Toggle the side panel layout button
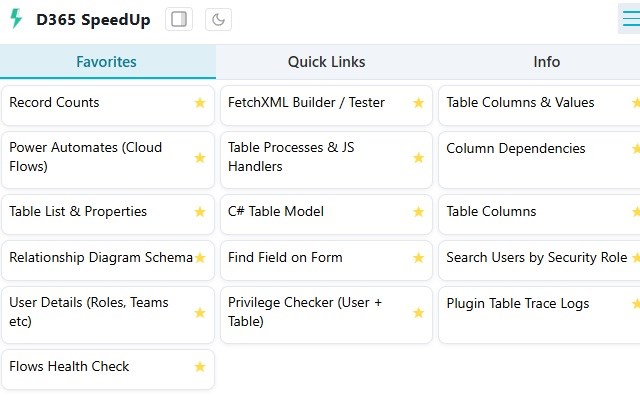 (x=179, y=19)
